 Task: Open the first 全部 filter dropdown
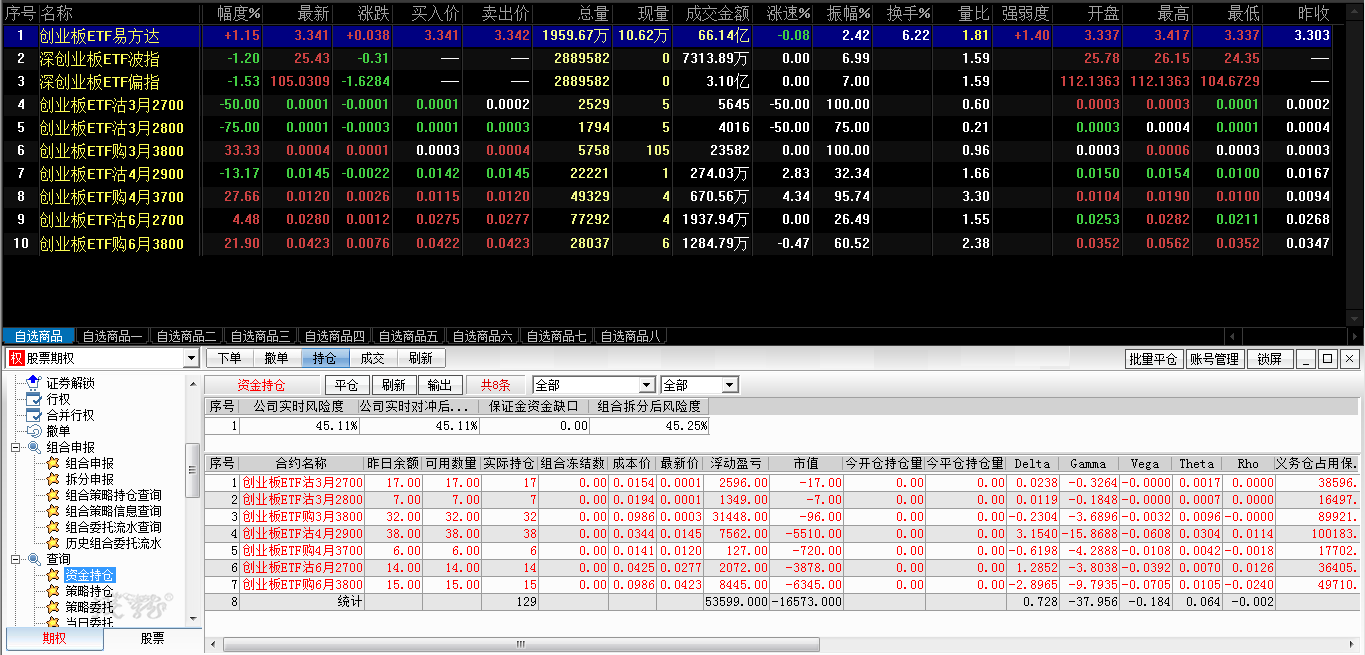coord(646,385)
